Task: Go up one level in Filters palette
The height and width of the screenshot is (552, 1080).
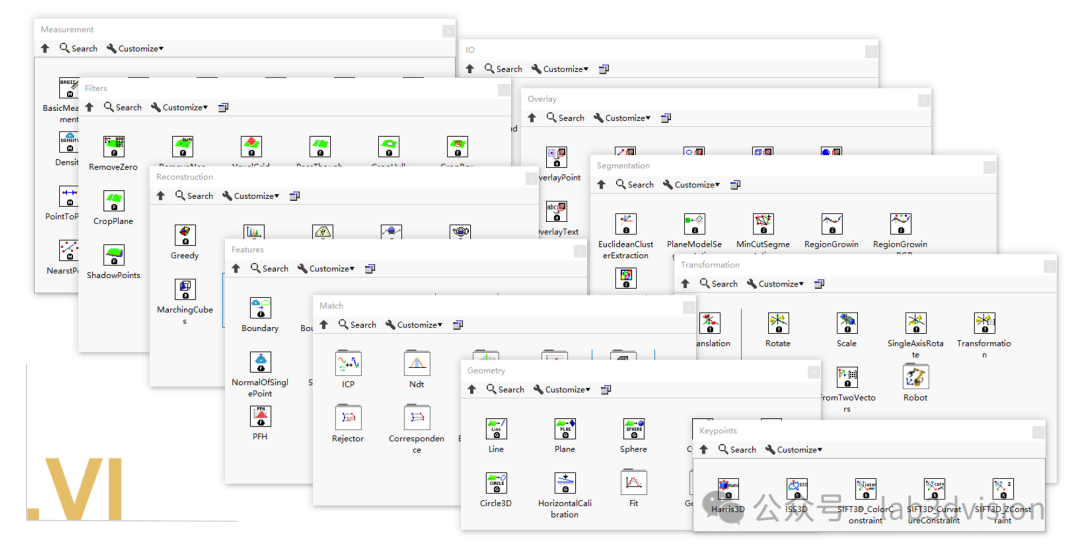Action: pos(89,108)
